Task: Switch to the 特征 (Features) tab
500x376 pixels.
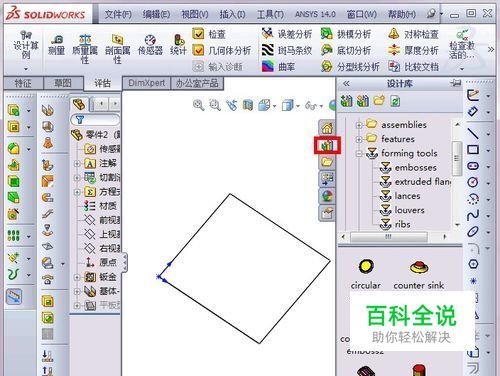Action: point(23,83)
